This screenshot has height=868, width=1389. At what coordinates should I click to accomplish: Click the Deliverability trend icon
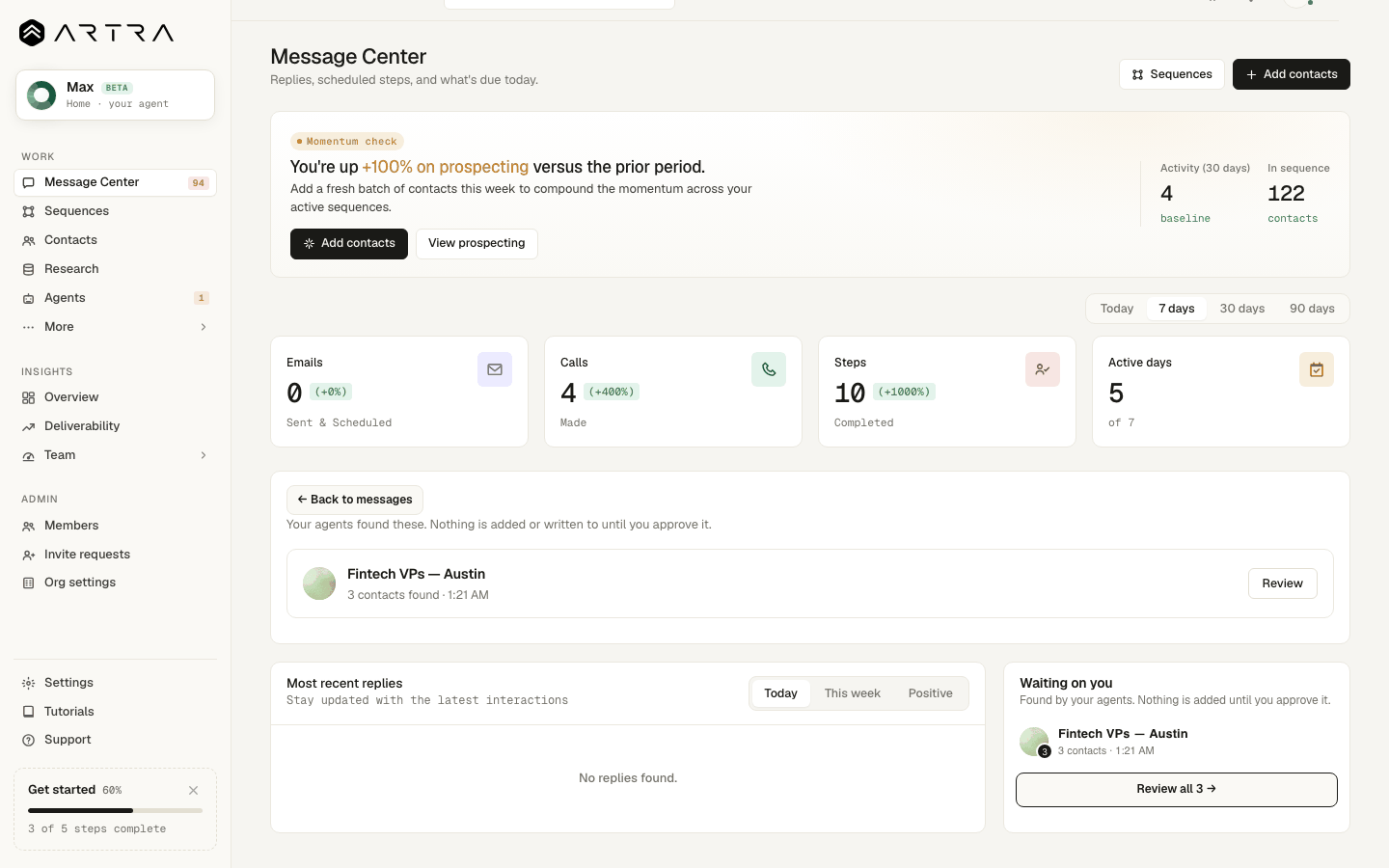click(x=29, y=426)
